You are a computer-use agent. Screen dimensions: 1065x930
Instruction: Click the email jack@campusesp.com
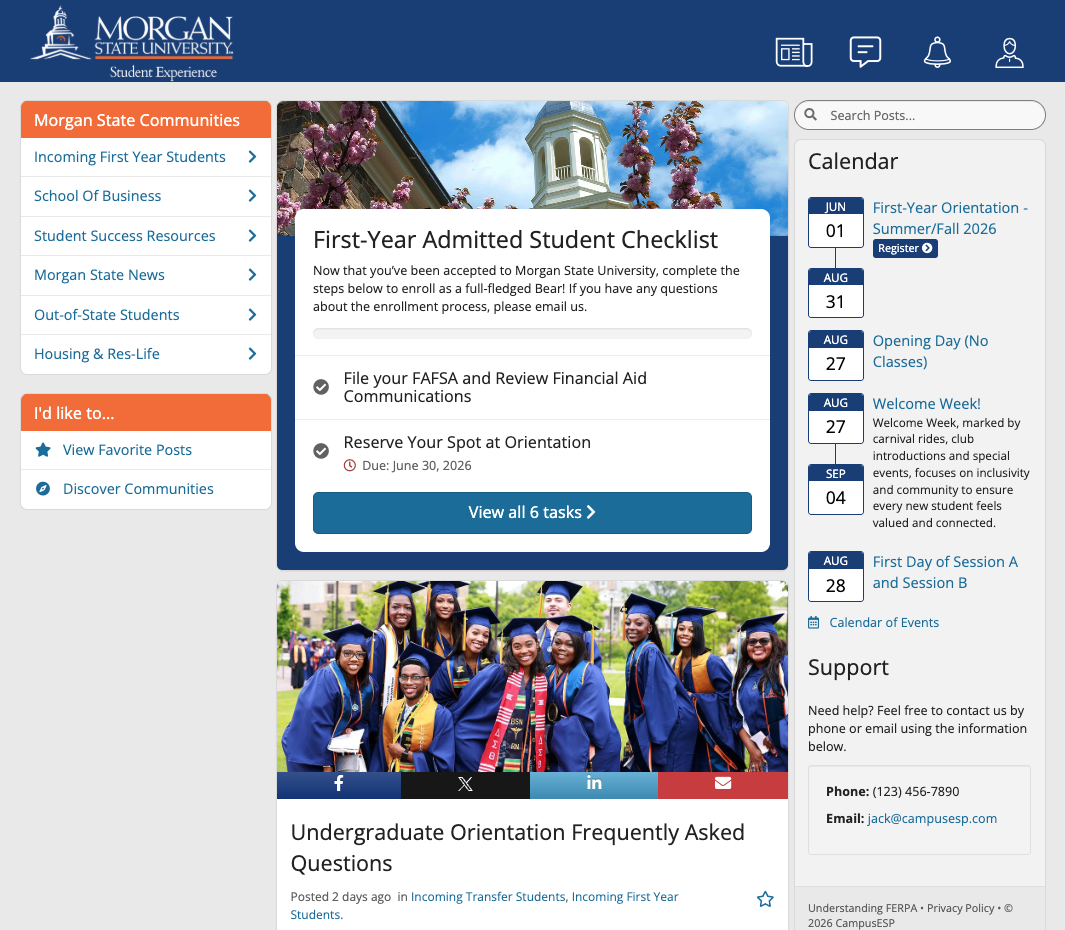pyautogui.click(x=932, y=819)
